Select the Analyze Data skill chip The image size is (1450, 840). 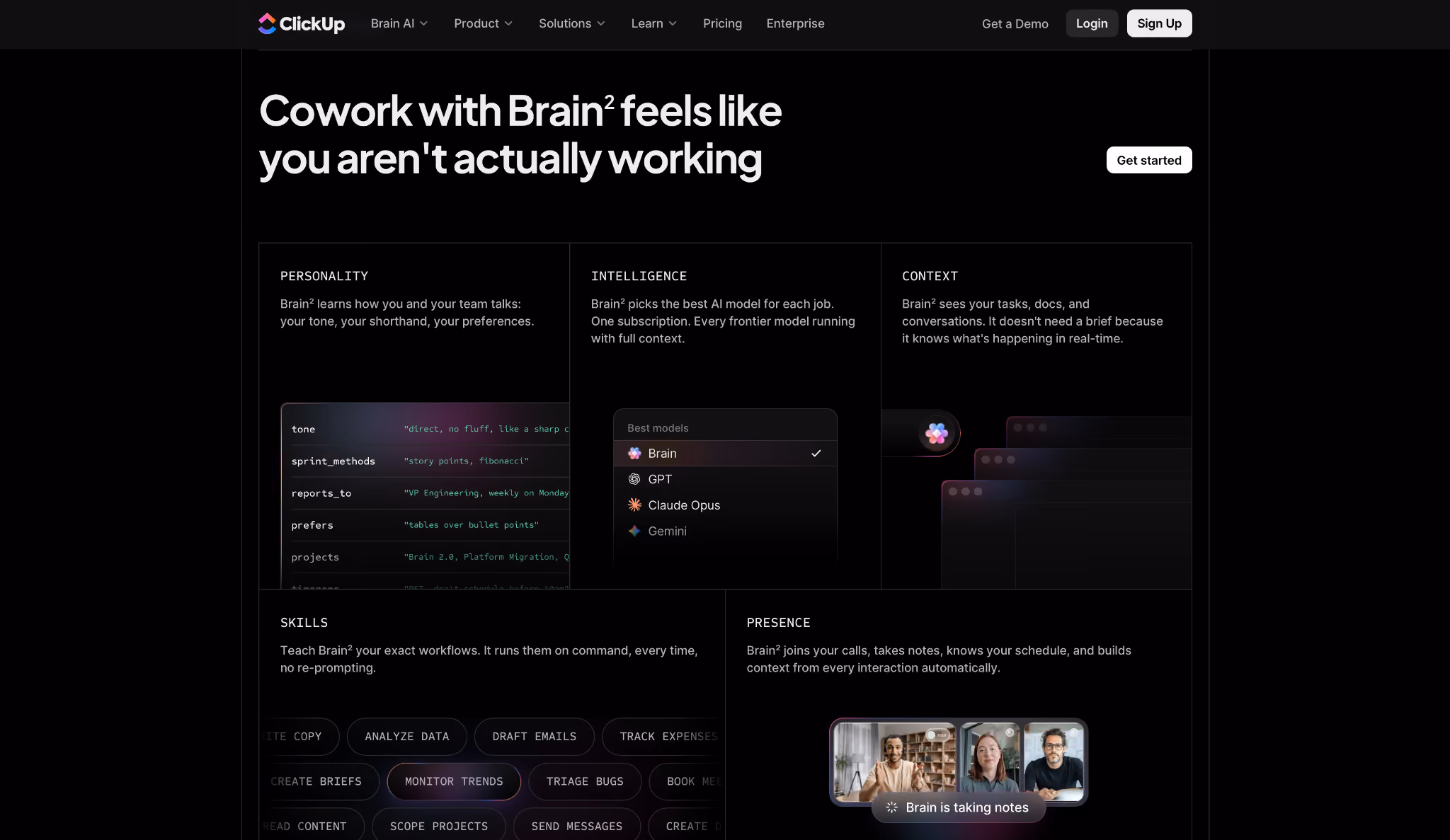(407, 737)
